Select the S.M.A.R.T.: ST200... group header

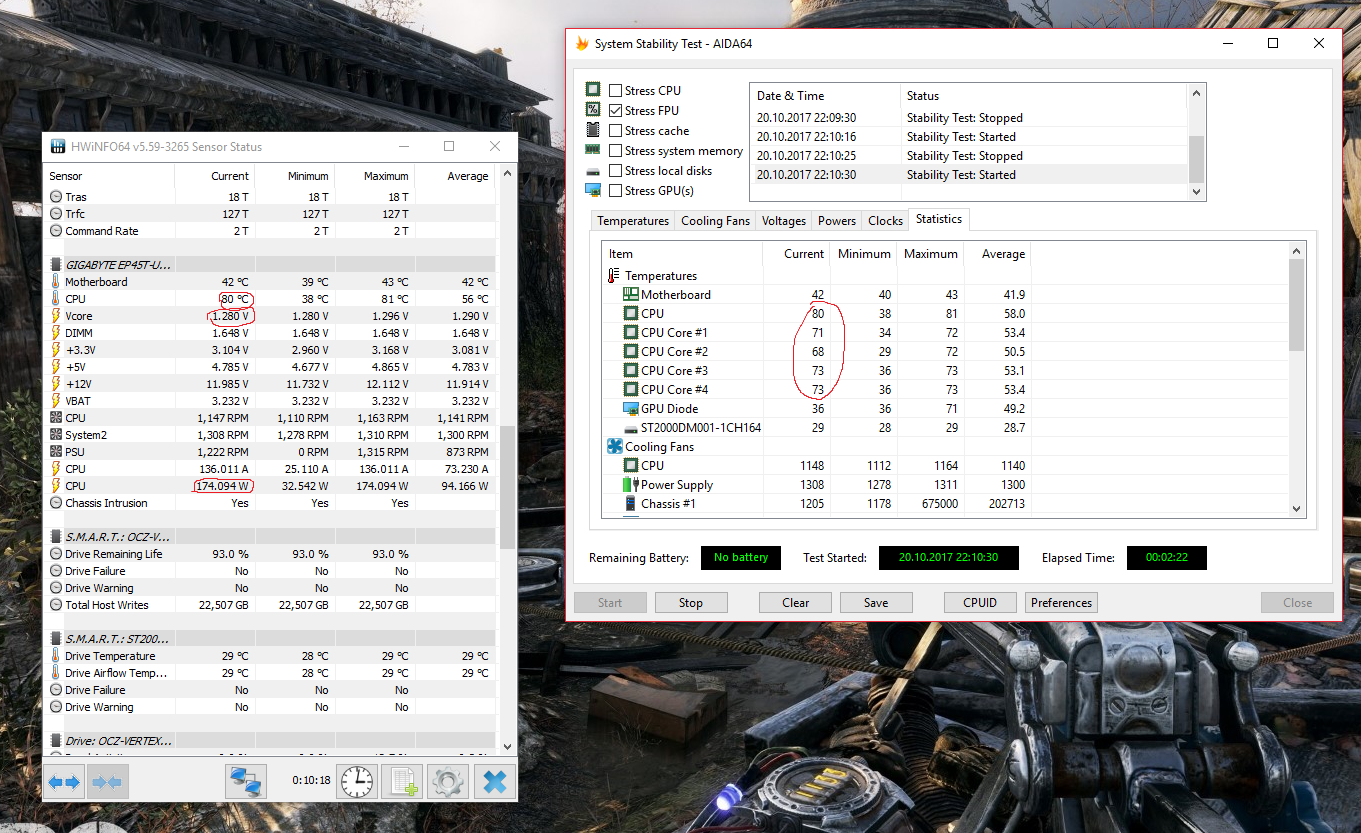(x=272, y=639)
